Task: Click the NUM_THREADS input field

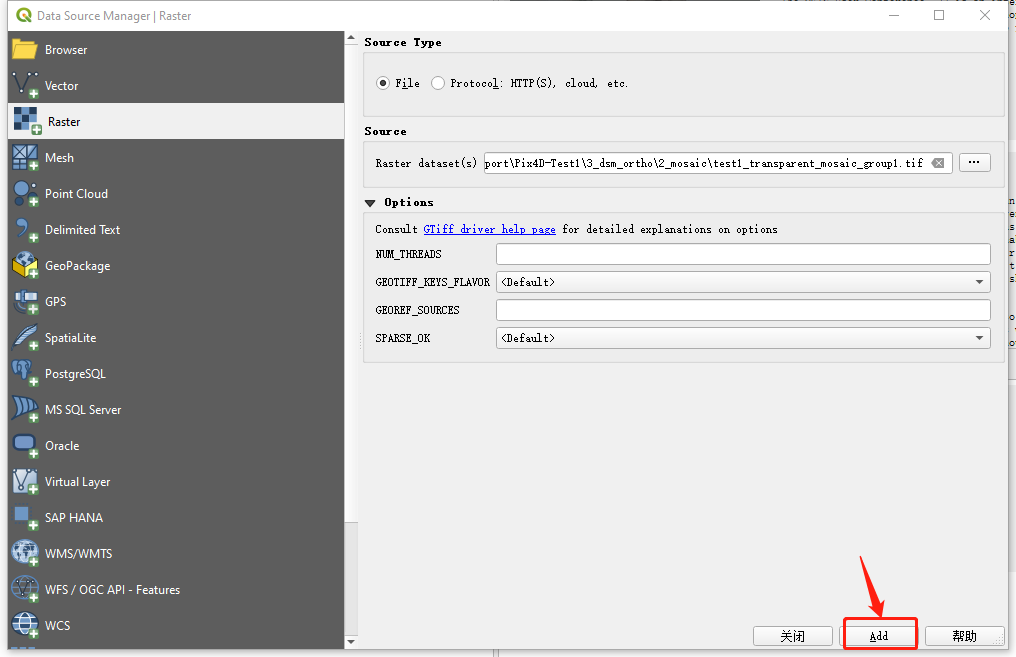Action: coord(743,254)
